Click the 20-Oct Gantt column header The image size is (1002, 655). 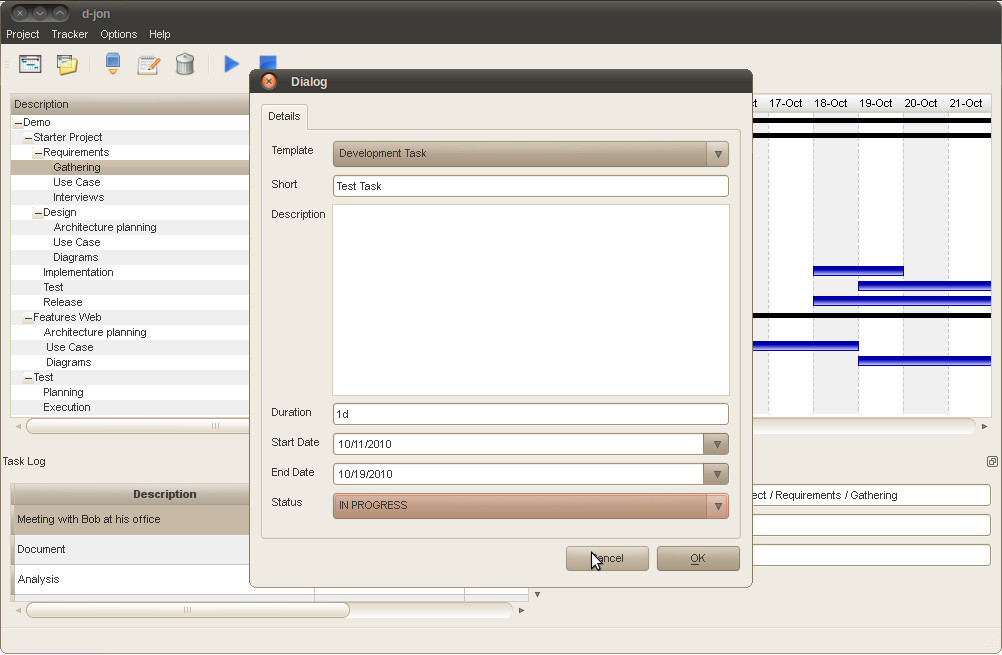click(920, 103)
